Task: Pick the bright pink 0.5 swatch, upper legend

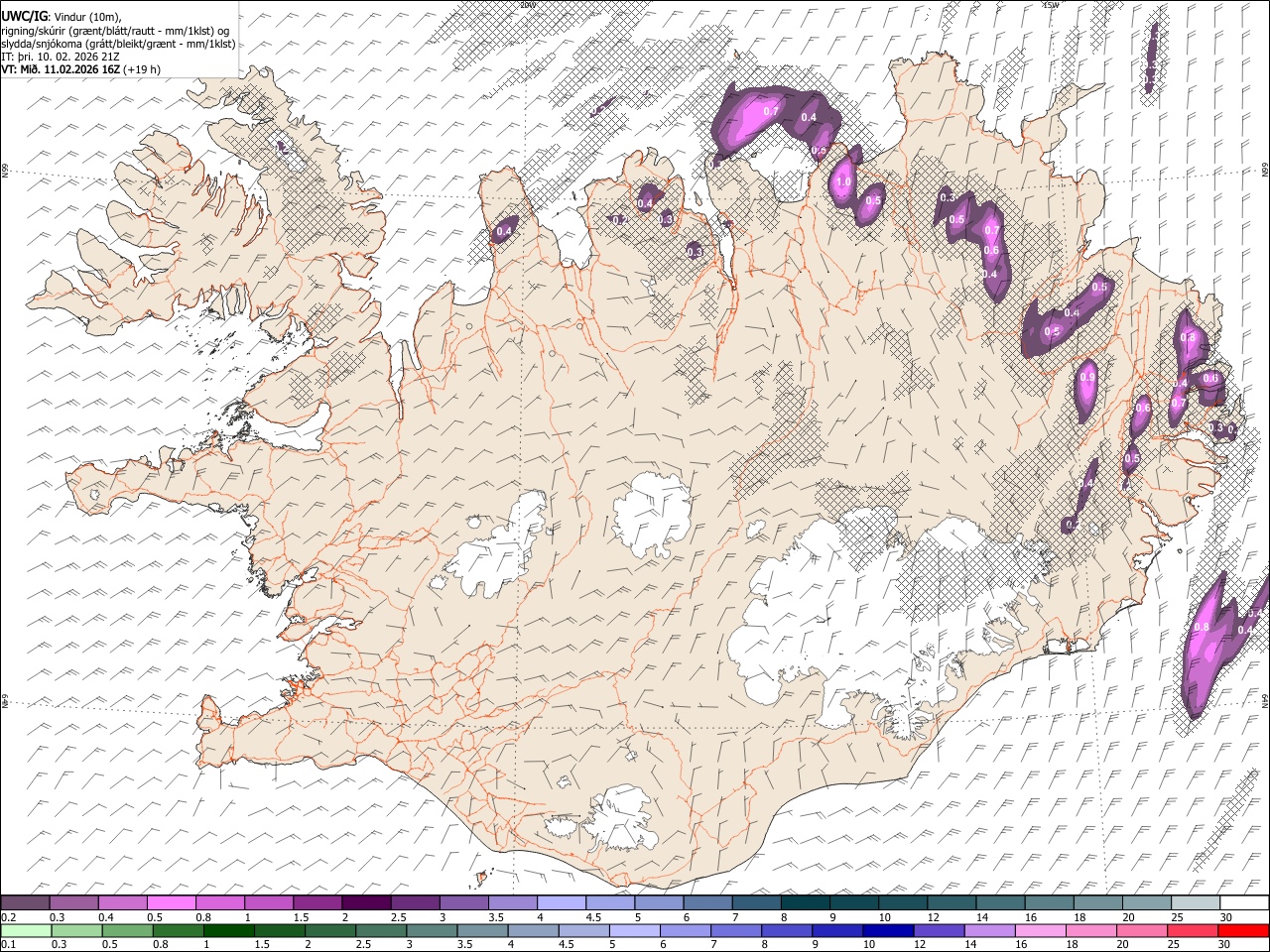Action: pos(172,903)
